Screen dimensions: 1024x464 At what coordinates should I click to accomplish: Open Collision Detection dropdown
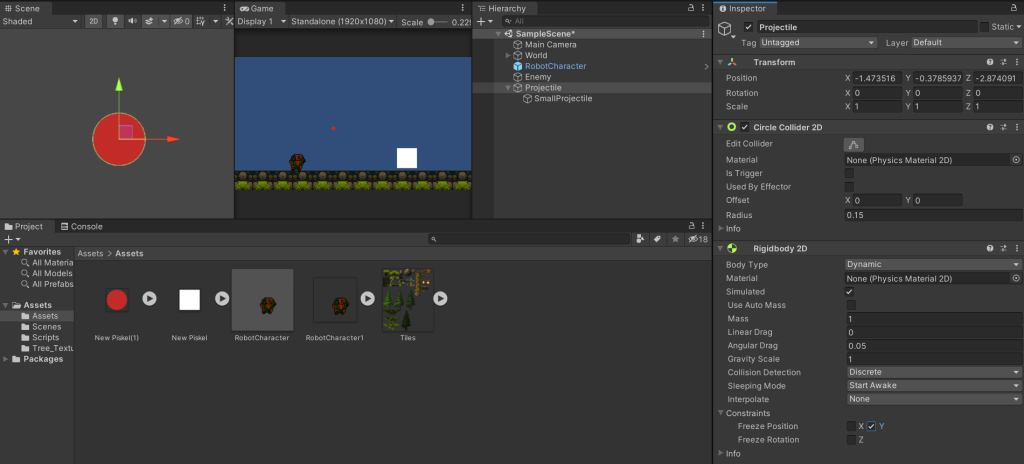[x=932, y=372]
